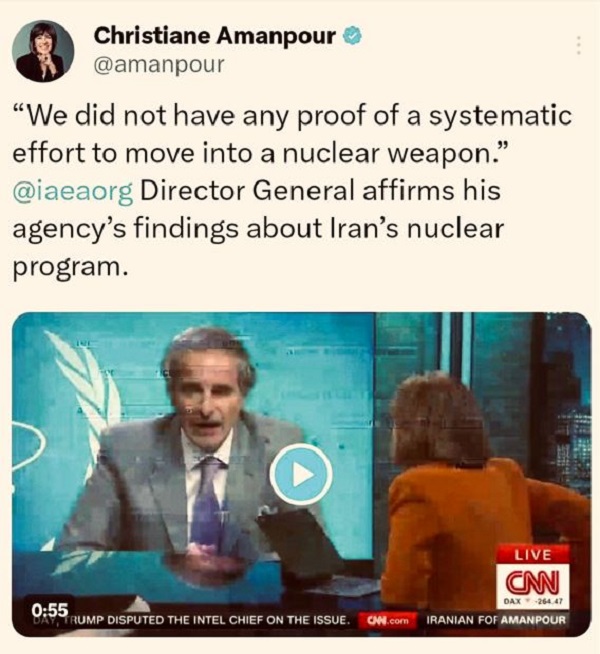The image size is (600, 654).
Task: Click the 0:55 video duration badge
Action: (50, 610)
